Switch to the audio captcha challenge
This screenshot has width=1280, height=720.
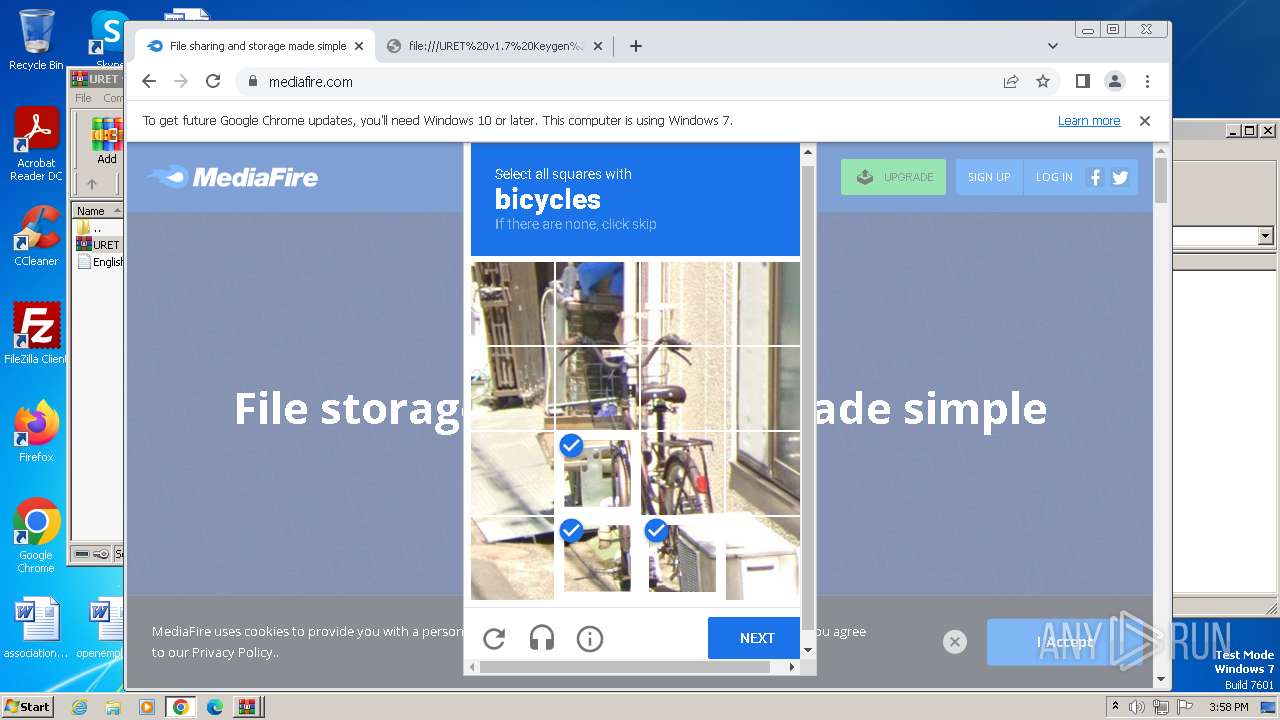click(542, 638)
